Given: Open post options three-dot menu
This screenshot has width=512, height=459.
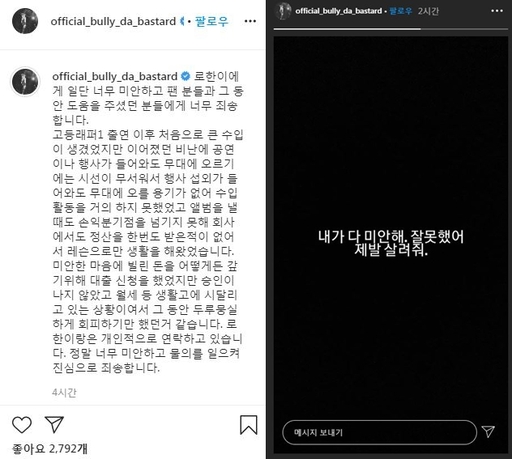Looking at the screenshot, I should 250,21.
